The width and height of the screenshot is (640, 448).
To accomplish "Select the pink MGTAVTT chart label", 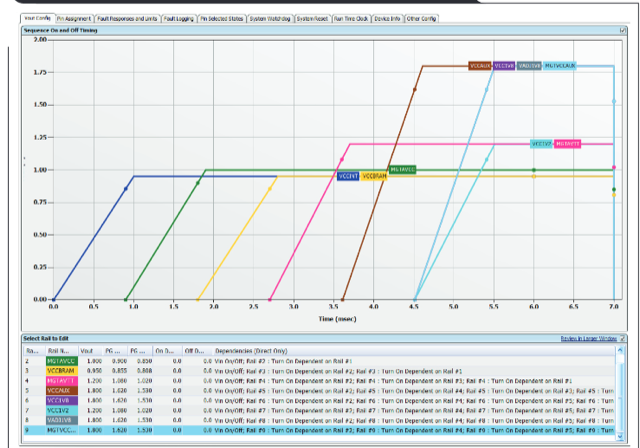I will pyautogui.click(x=568, y=144).
